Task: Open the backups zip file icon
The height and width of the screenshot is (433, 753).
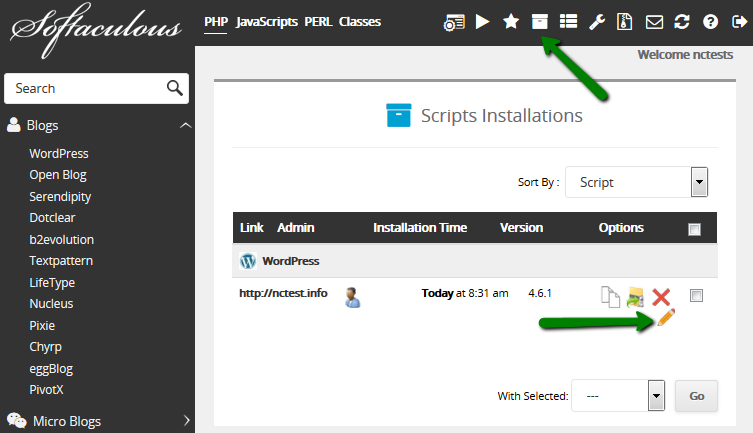Action: [624, 22]
